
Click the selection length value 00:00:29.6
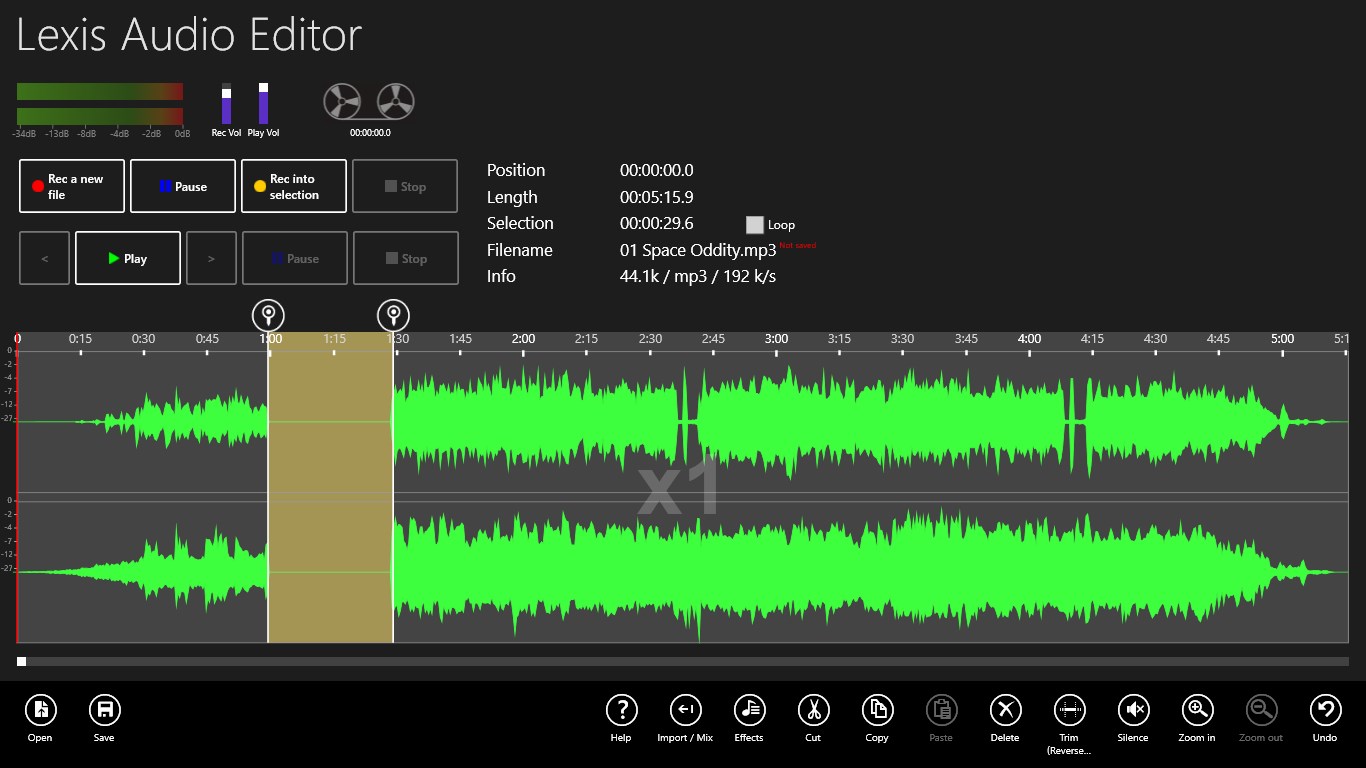(657, 224)
